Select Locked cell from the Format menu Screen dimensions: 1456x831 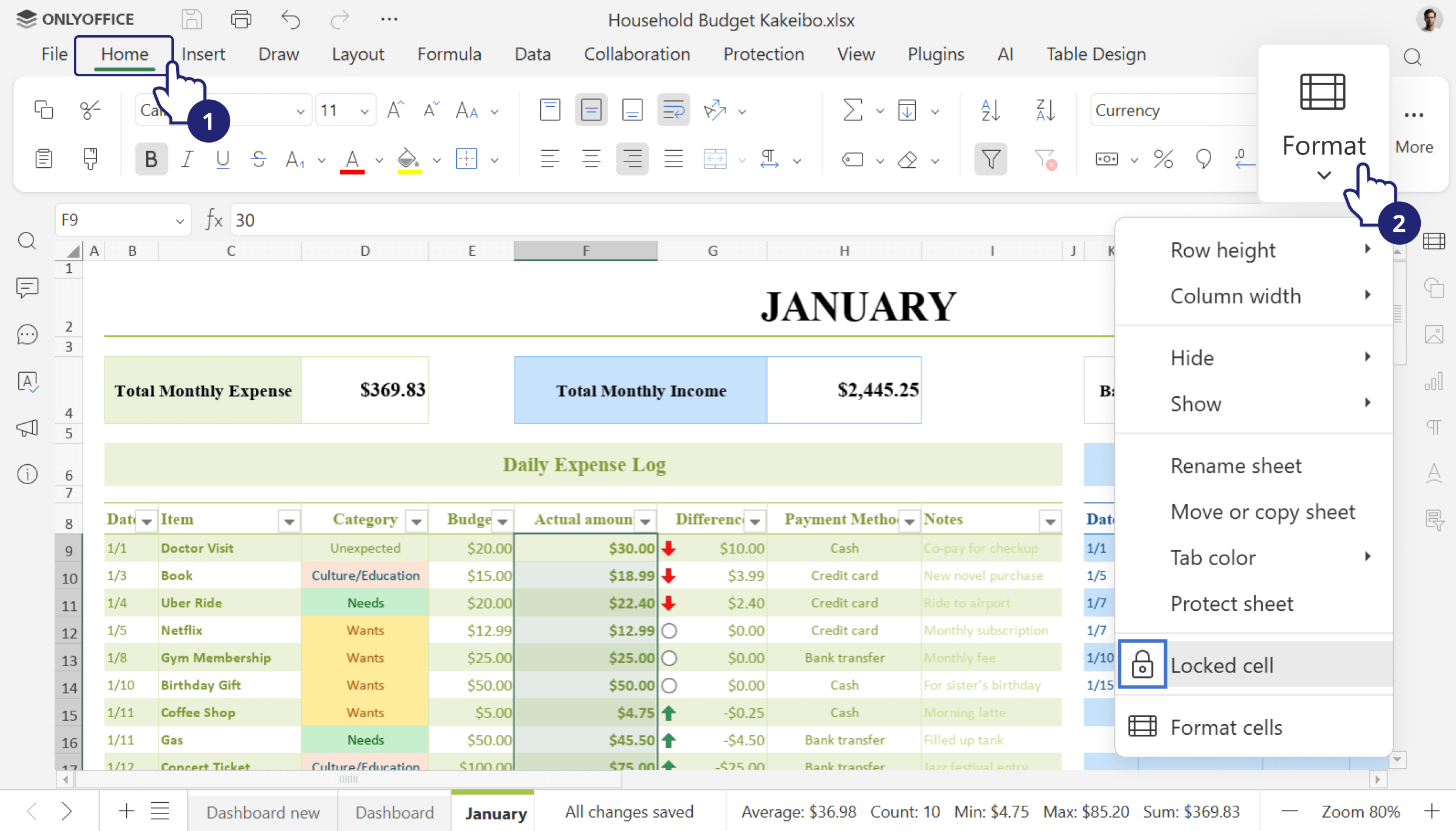point(1222,664)
